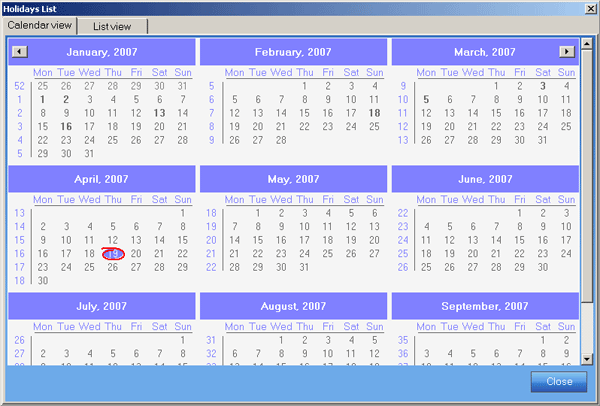600x406 pixels.
Task: Select the circled date April 19
Action: [x=113, y=254]
